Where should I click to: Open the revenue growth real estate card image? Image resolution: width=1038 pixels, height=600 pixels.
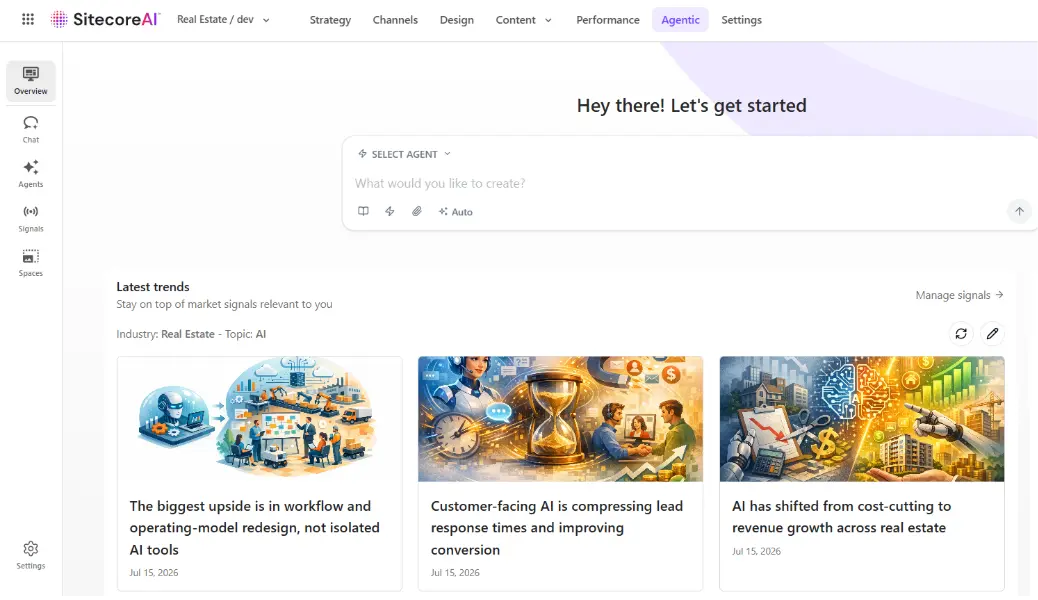point(862,419)
